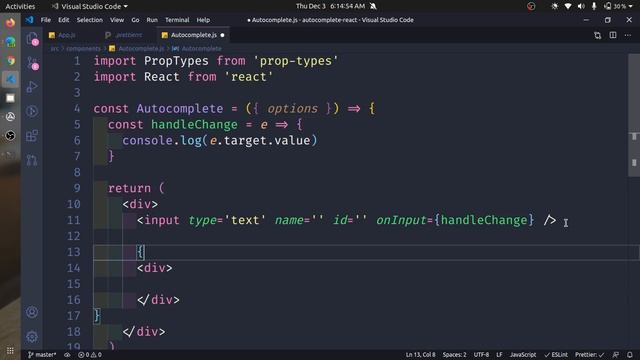Click the Open Changes icon in editor toolbar
Image resolution: width=640 pixels, height=360 pixels.
coord(598,36)
